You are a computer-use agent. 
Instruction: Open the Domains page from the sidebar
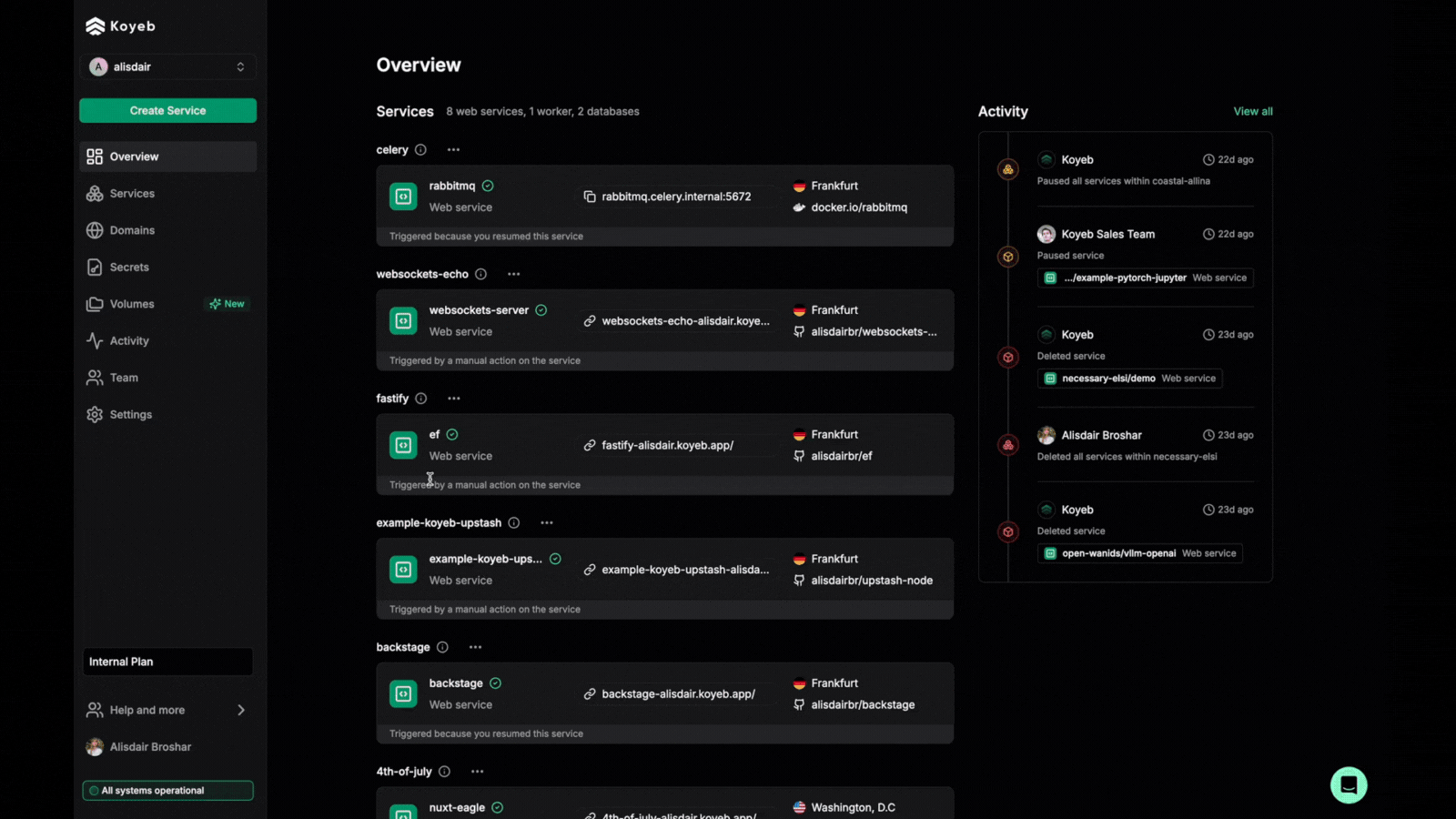(132, 230)
